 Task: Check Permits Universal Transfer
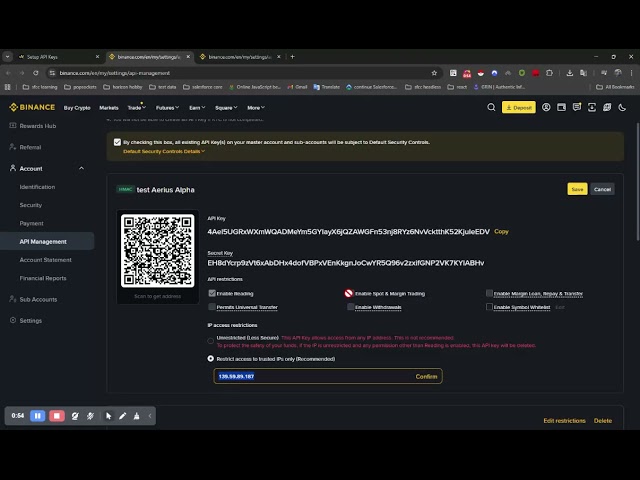click(212, 307)
